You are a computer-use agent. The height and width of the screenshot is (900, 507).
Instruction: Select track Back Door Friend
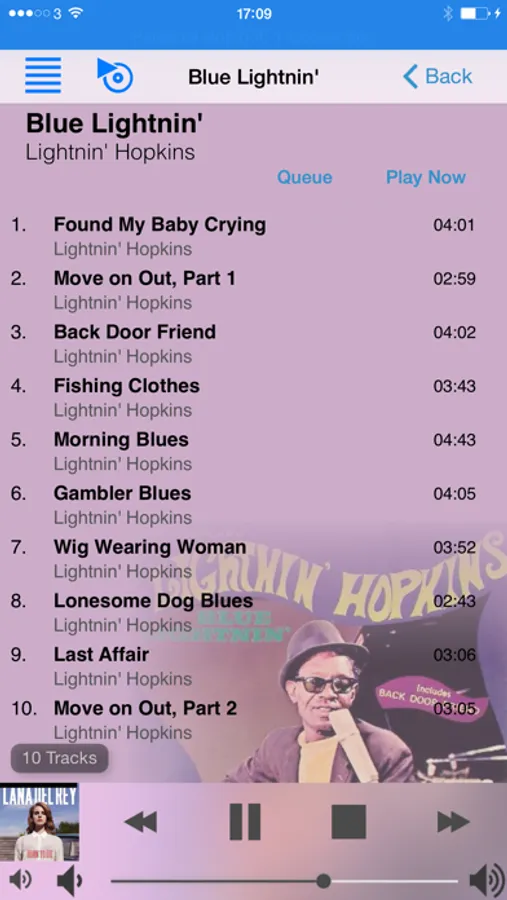253,343
